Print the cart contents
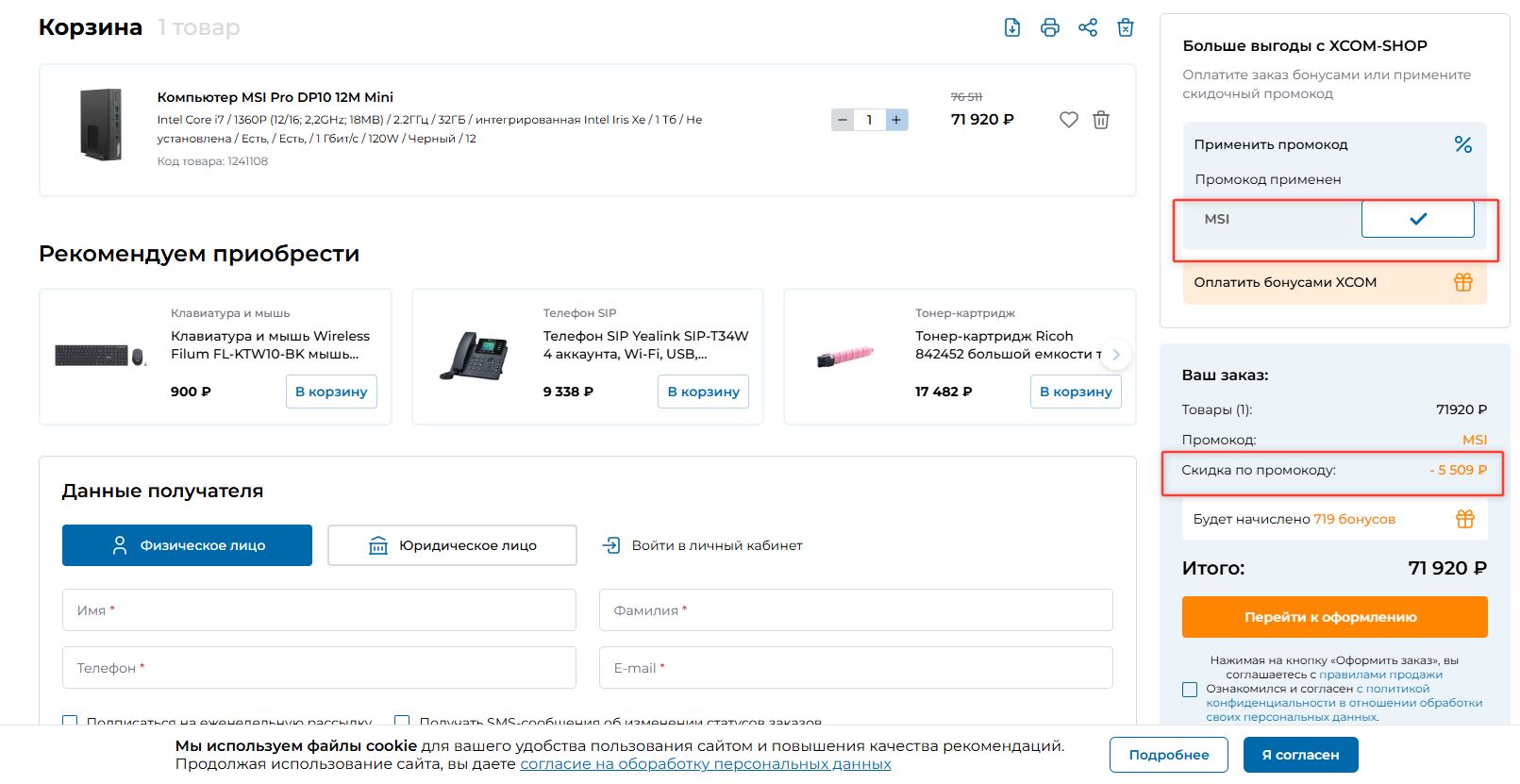1520x784 pixels. tap(1050, 27)
